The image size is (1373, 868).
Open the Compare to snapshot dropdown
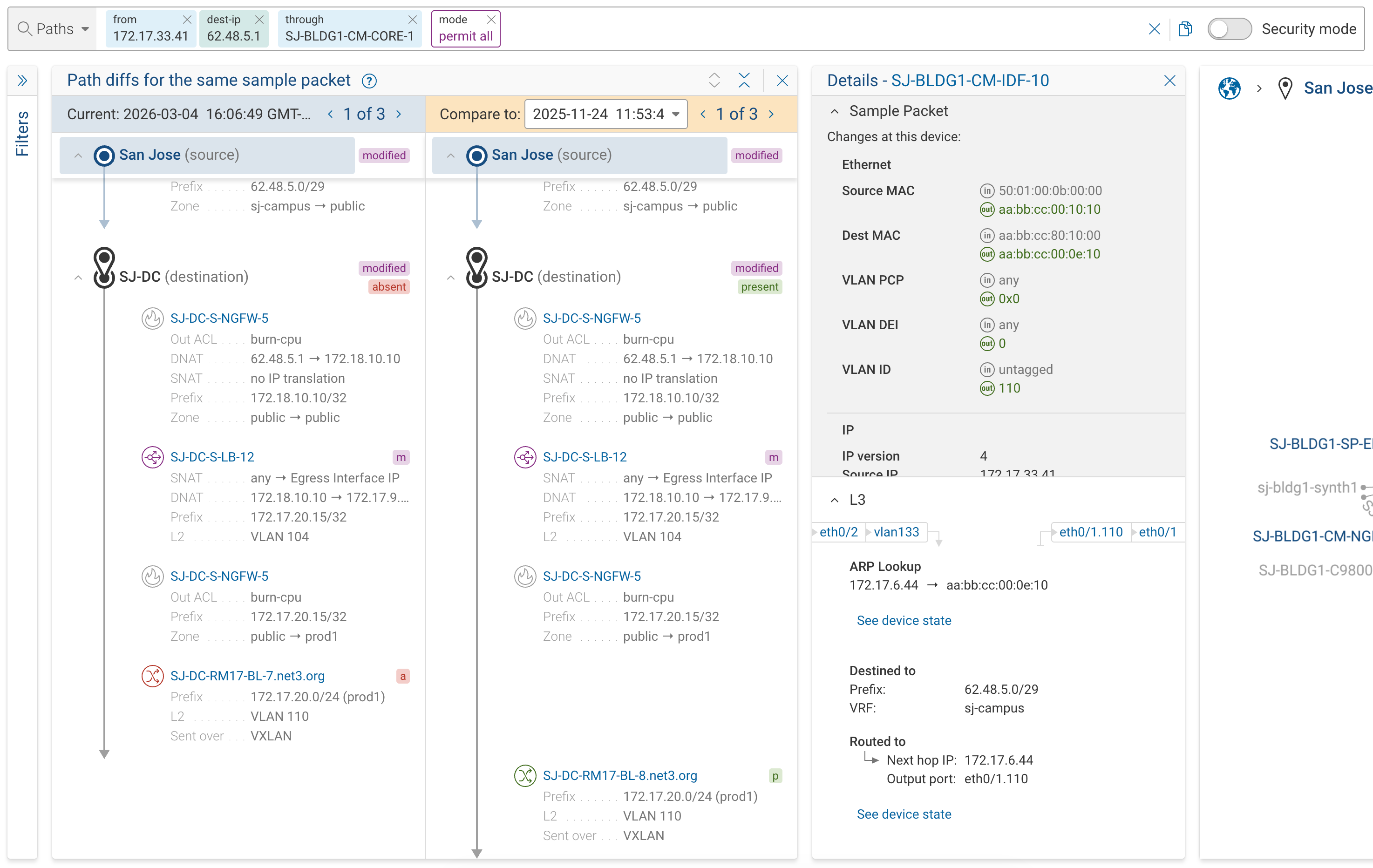coord(606,114)
